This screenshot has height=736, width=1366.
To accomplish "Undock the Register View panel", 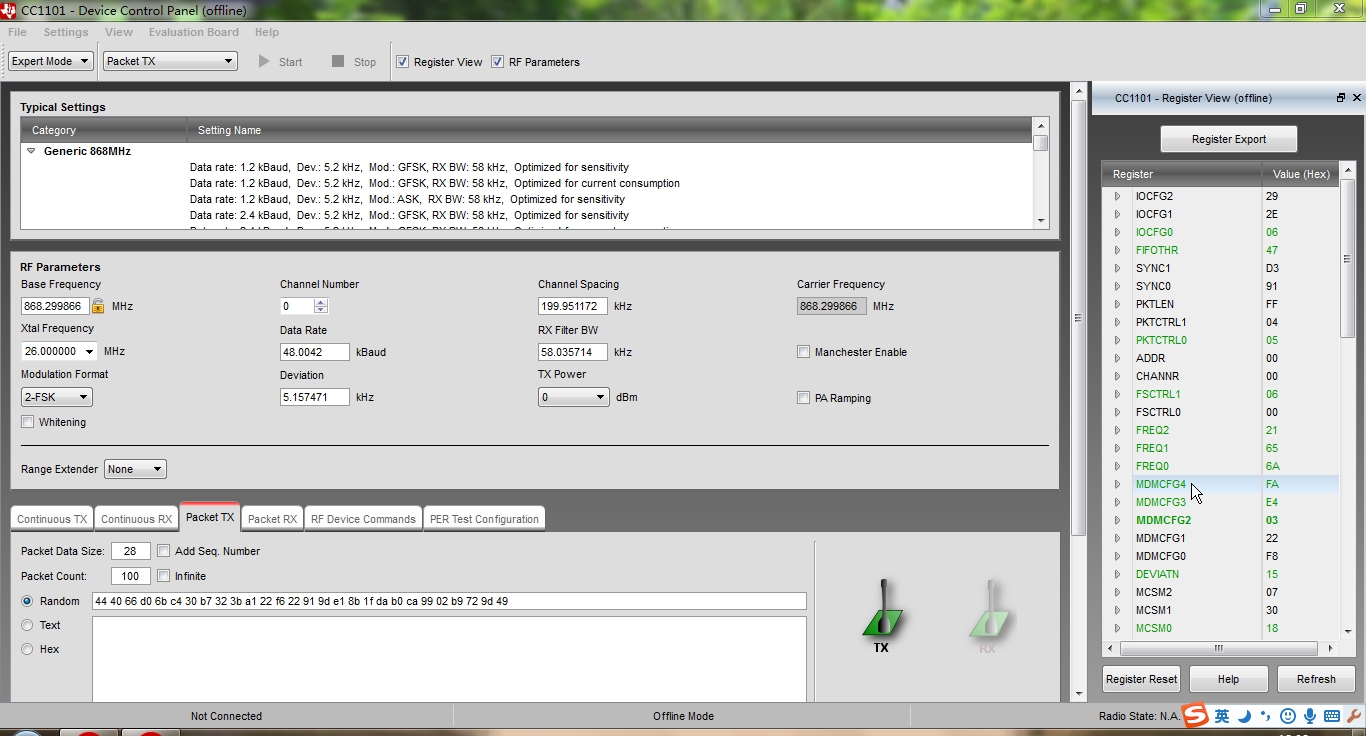I will [x=1341, y=98].
